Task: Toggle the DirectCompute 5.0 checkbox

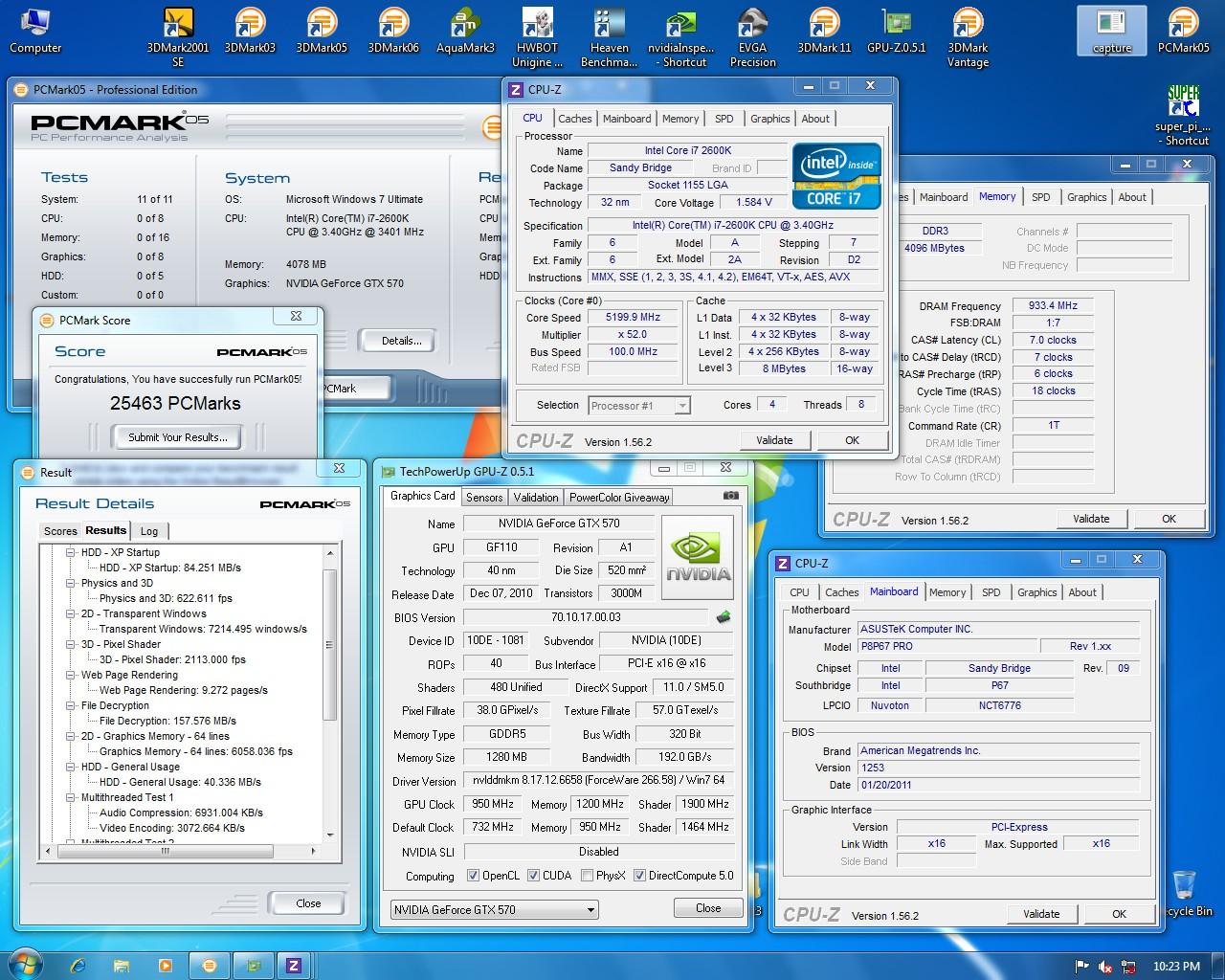Action: [639, 875]
